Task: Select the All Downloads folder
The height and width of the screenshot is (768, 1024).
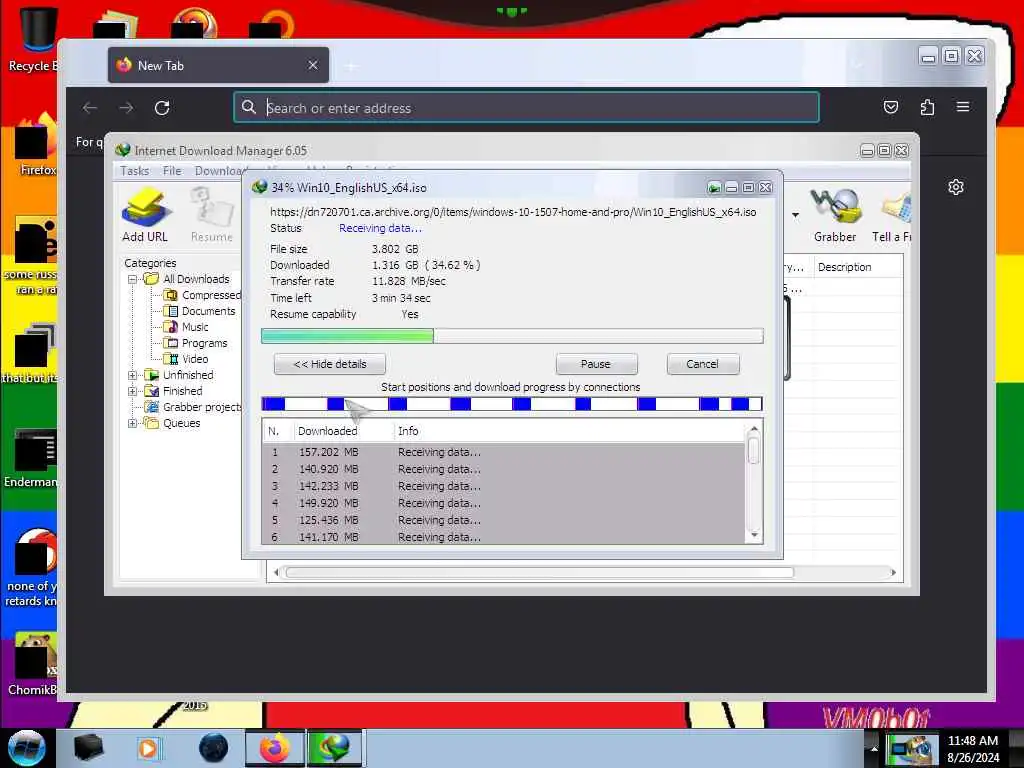Action: point(196,279)
